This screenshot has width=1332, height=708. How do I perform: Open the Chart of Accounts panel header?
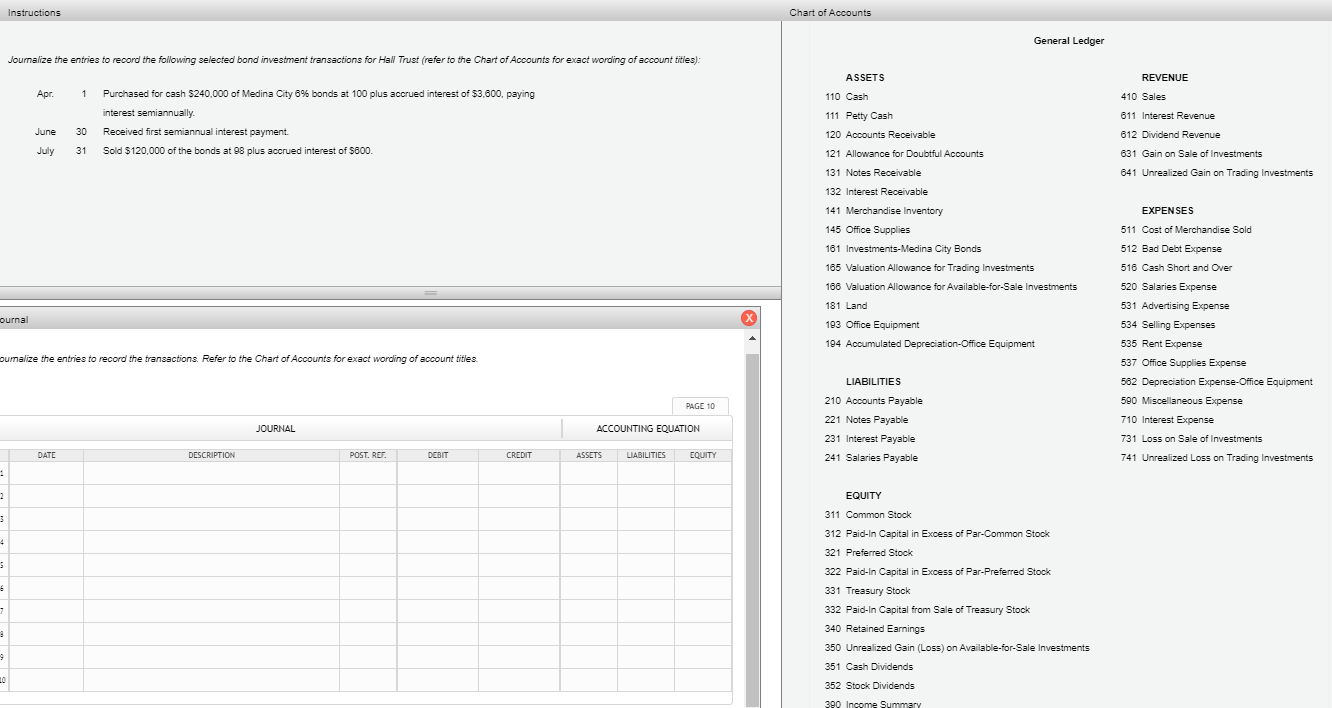(x=1057, y=12)
